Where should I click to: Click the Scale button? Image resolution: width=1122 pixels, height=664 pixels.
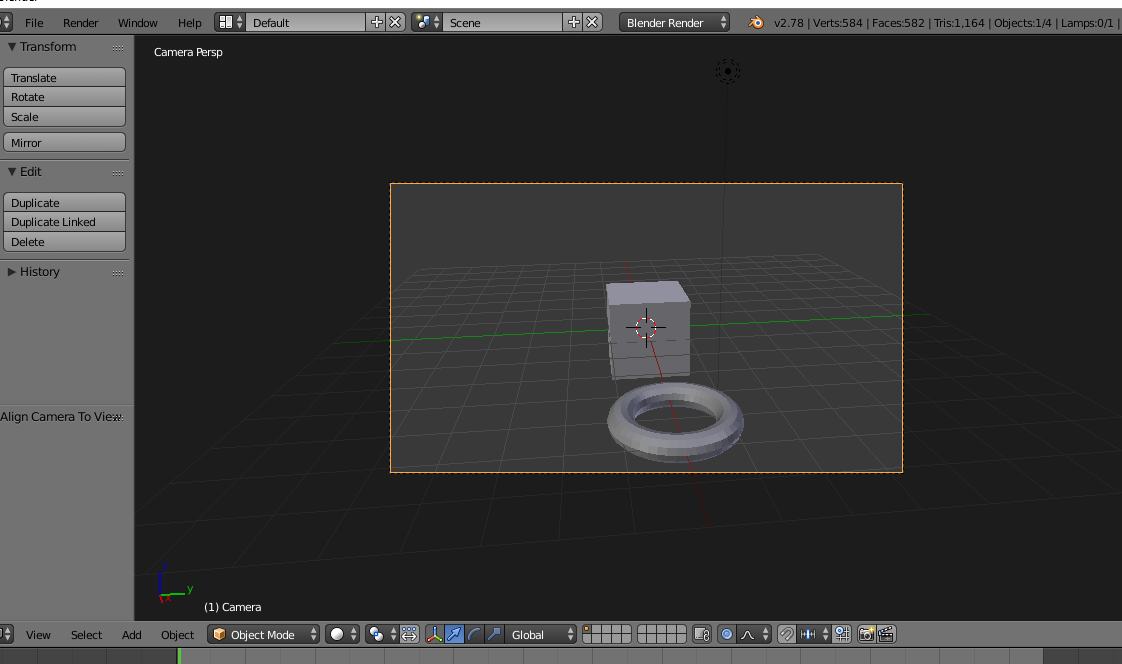pyautogui.click(x=64, y=117)
